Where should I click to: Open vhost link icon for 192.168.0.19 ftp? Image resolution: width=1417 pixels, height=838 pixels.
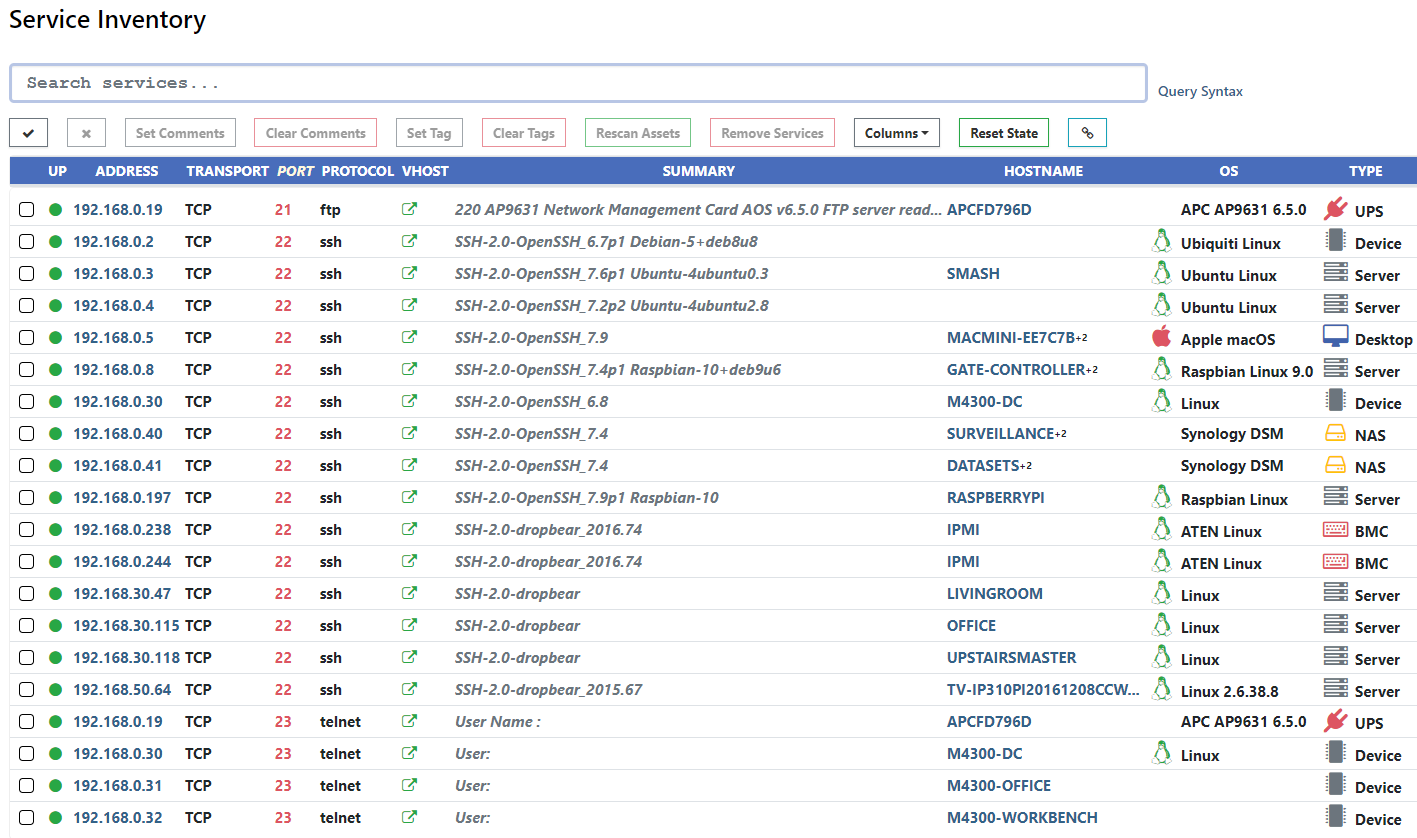coord(409,210)
